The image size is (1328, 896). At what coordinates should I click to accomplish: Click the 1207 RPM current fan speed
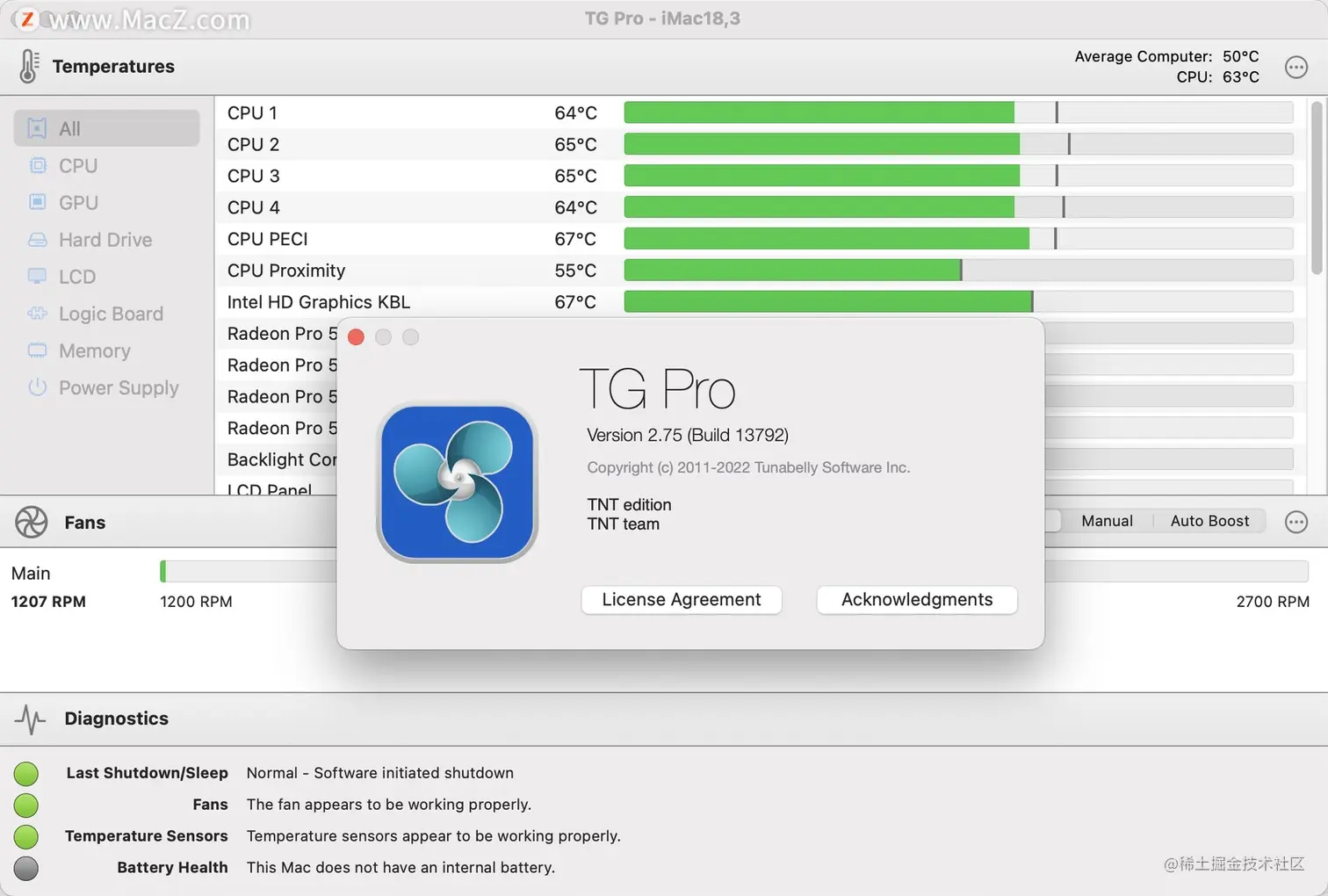tap(48, 602)
